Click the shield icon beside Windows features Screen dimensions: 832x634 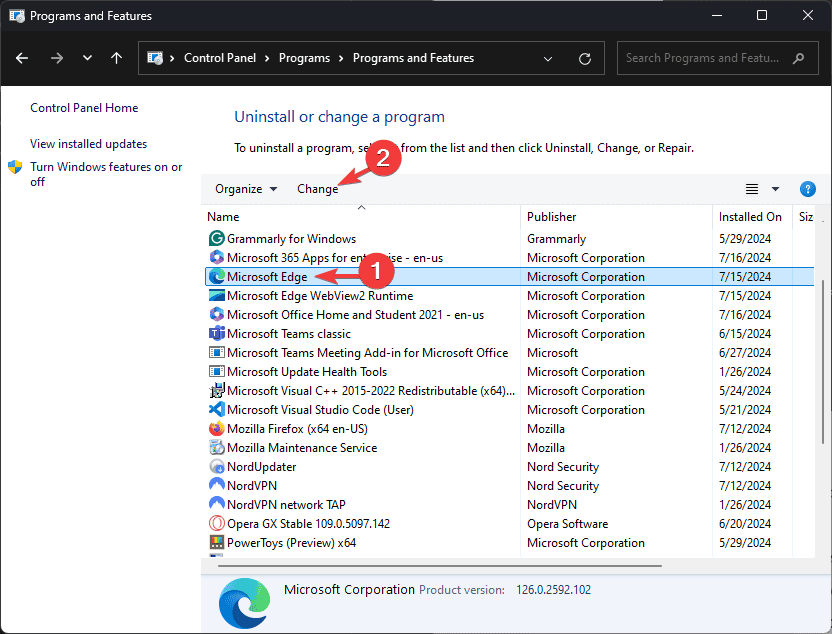(x=15, y=167)
